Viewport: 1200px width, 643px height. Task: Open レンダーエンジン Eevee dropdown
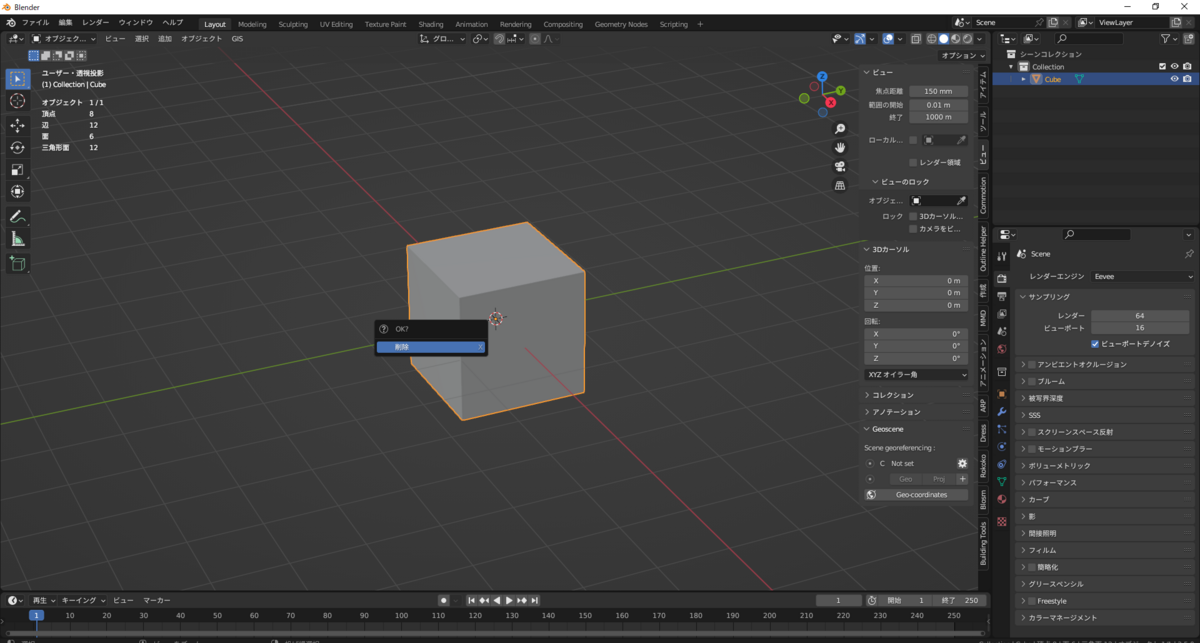coord(1142,276)
